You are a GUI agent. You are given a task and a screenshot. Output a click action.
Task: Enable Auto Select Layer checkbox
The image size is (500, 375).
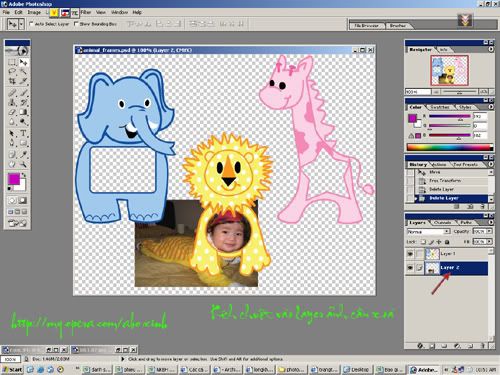(32, 24)
